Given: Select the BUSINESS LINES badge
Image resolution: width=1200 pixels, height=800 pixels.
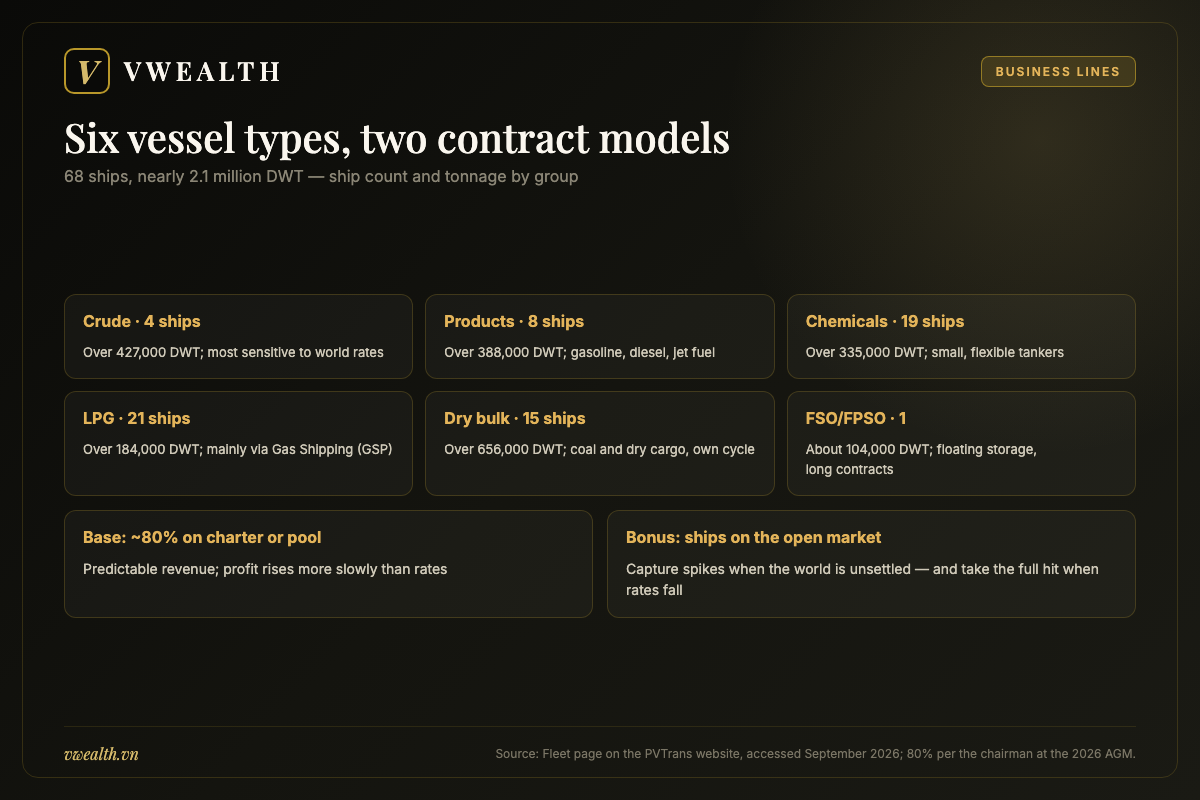Looking at the screenshot, I should pyautogui.click(x=1058, y=72).
